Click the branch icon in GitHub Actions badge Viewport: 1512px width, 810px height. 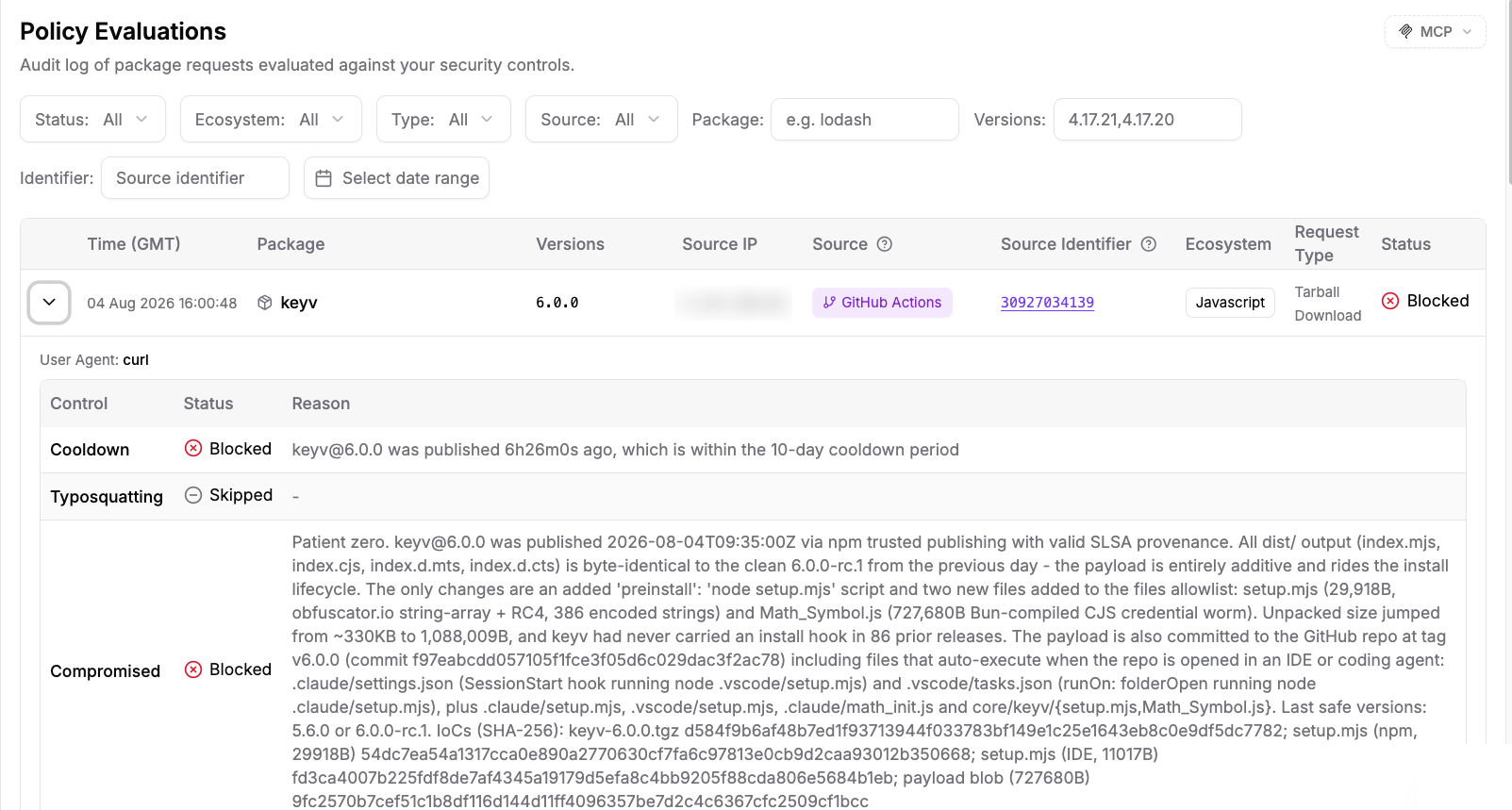[x=829, y=303]
